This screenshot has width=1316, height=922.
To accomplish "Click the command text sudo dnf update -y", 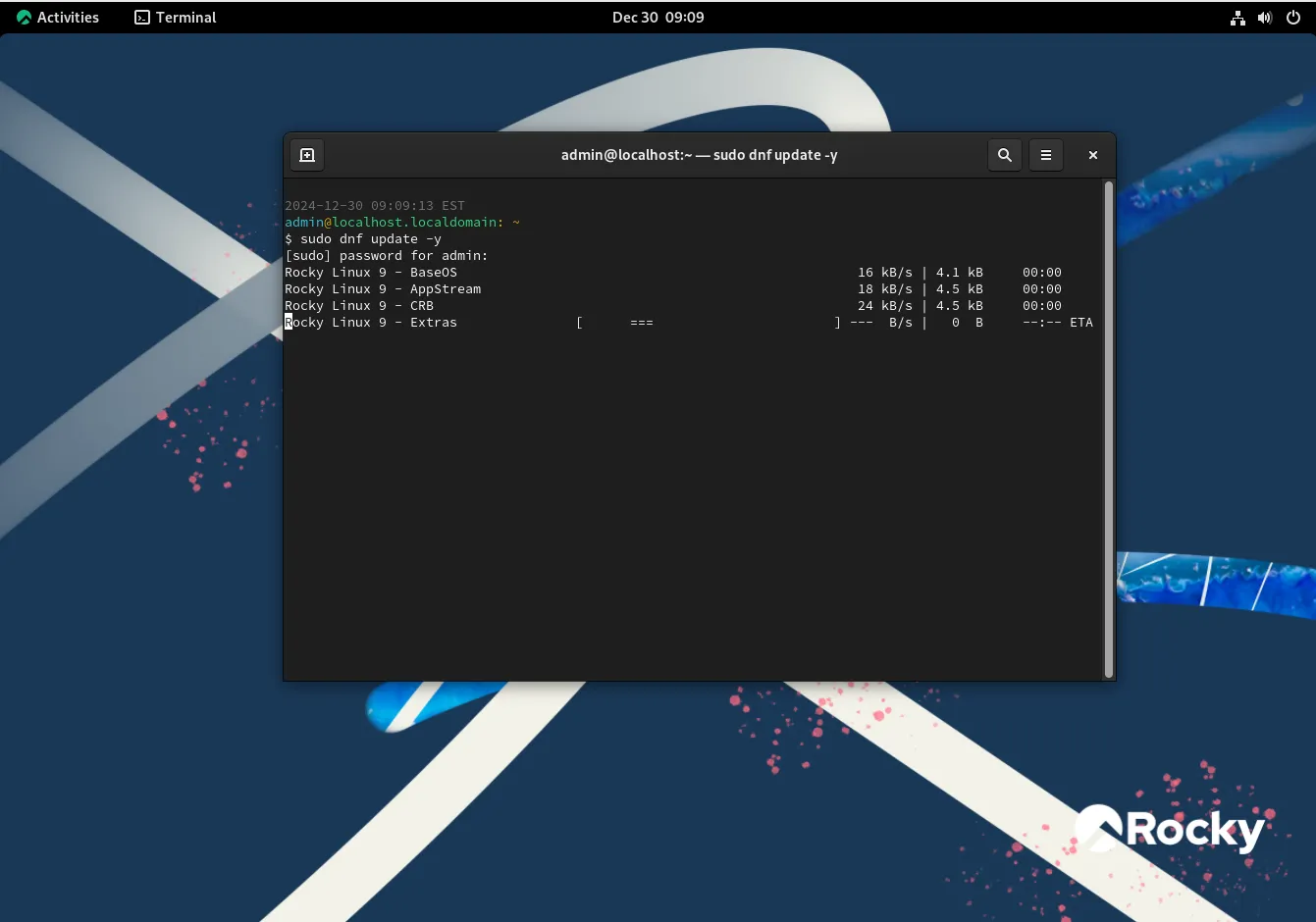I will (371, 239).
